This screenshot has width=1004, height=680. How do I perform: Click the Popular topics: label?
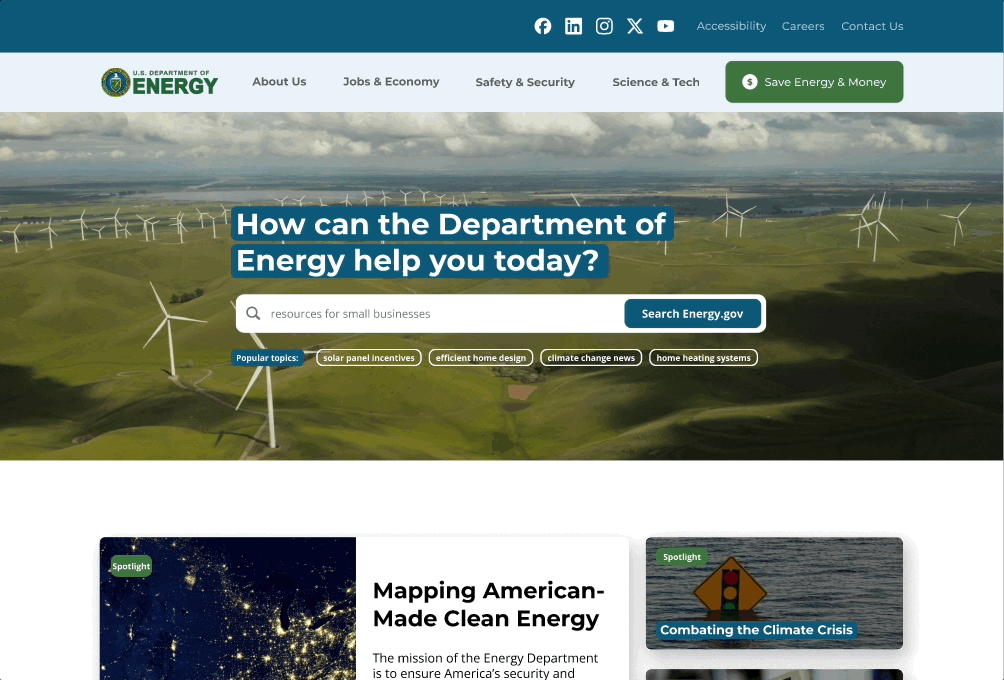tap(267, 358)
